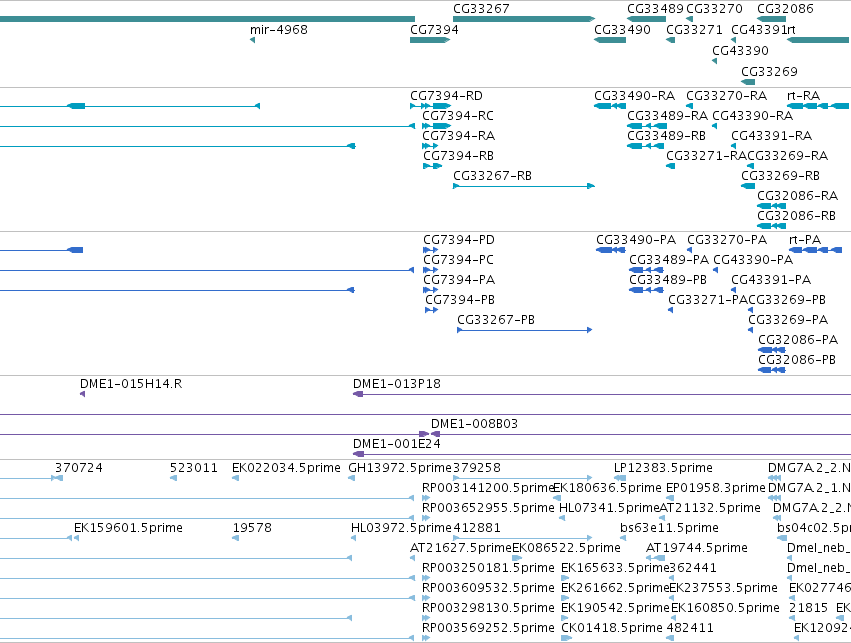851x643 pixels.
Task: Select protein CG7394-PD
Action: click(x=459, y=240)
